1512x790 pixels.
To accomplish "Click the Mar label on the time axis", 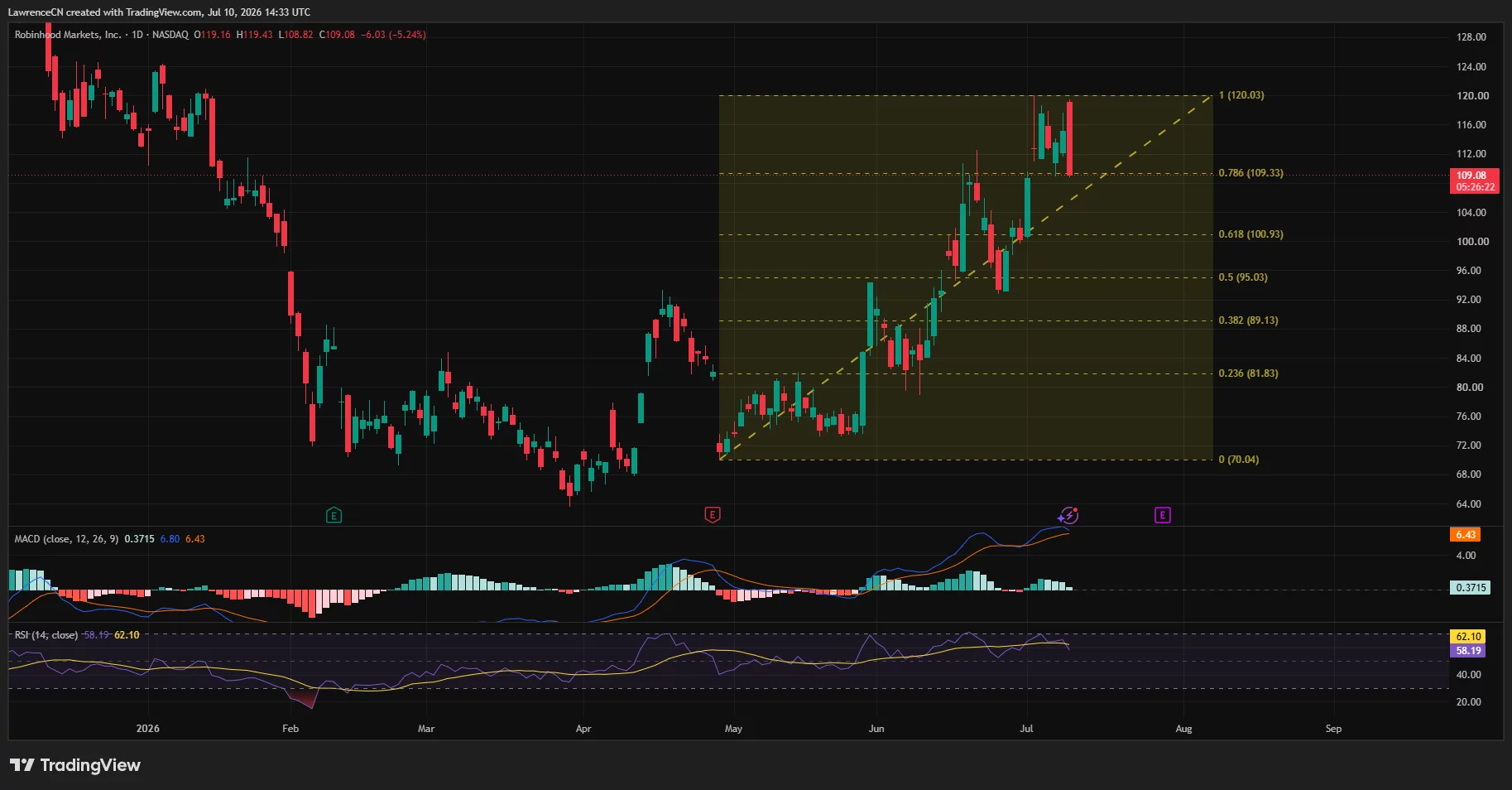I will [426, 729].
